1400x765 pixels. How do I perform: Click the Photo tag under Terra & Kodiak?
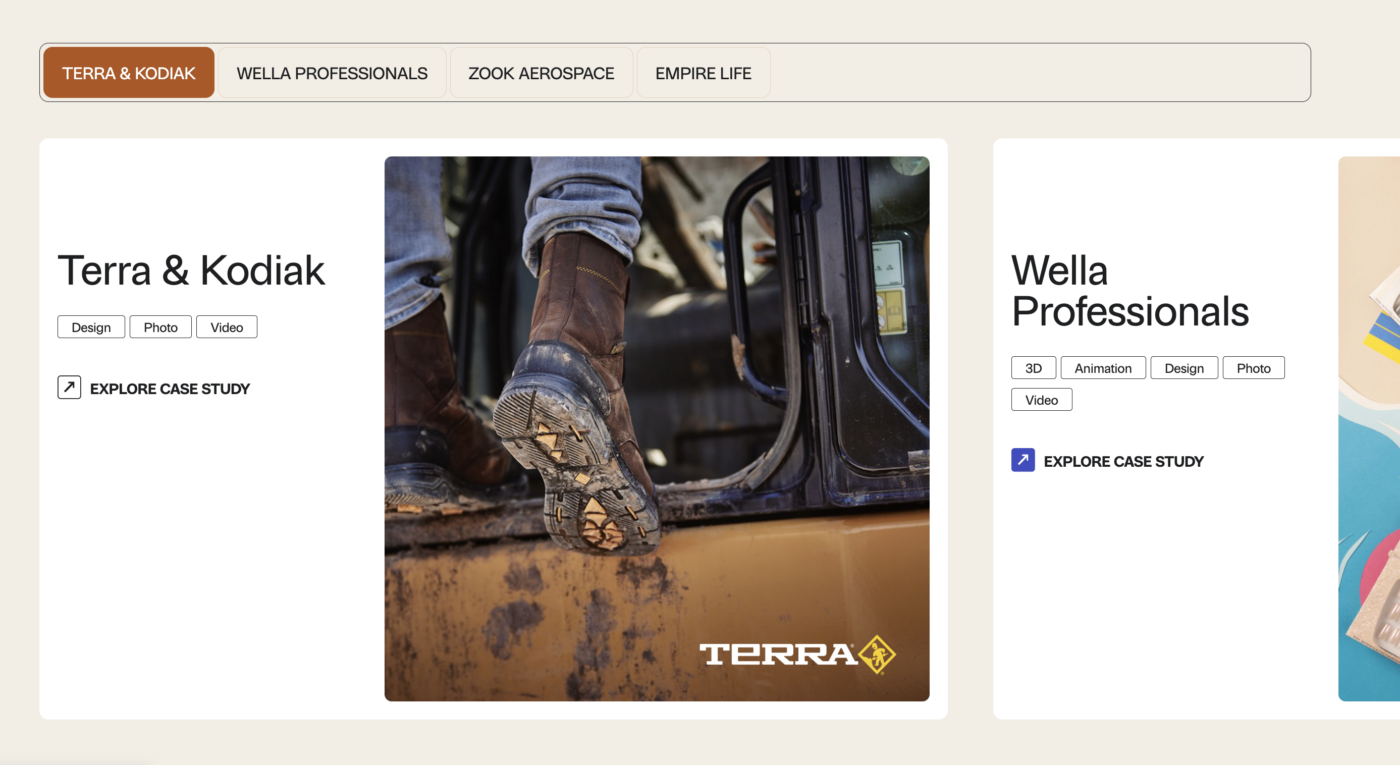(160, 327)
